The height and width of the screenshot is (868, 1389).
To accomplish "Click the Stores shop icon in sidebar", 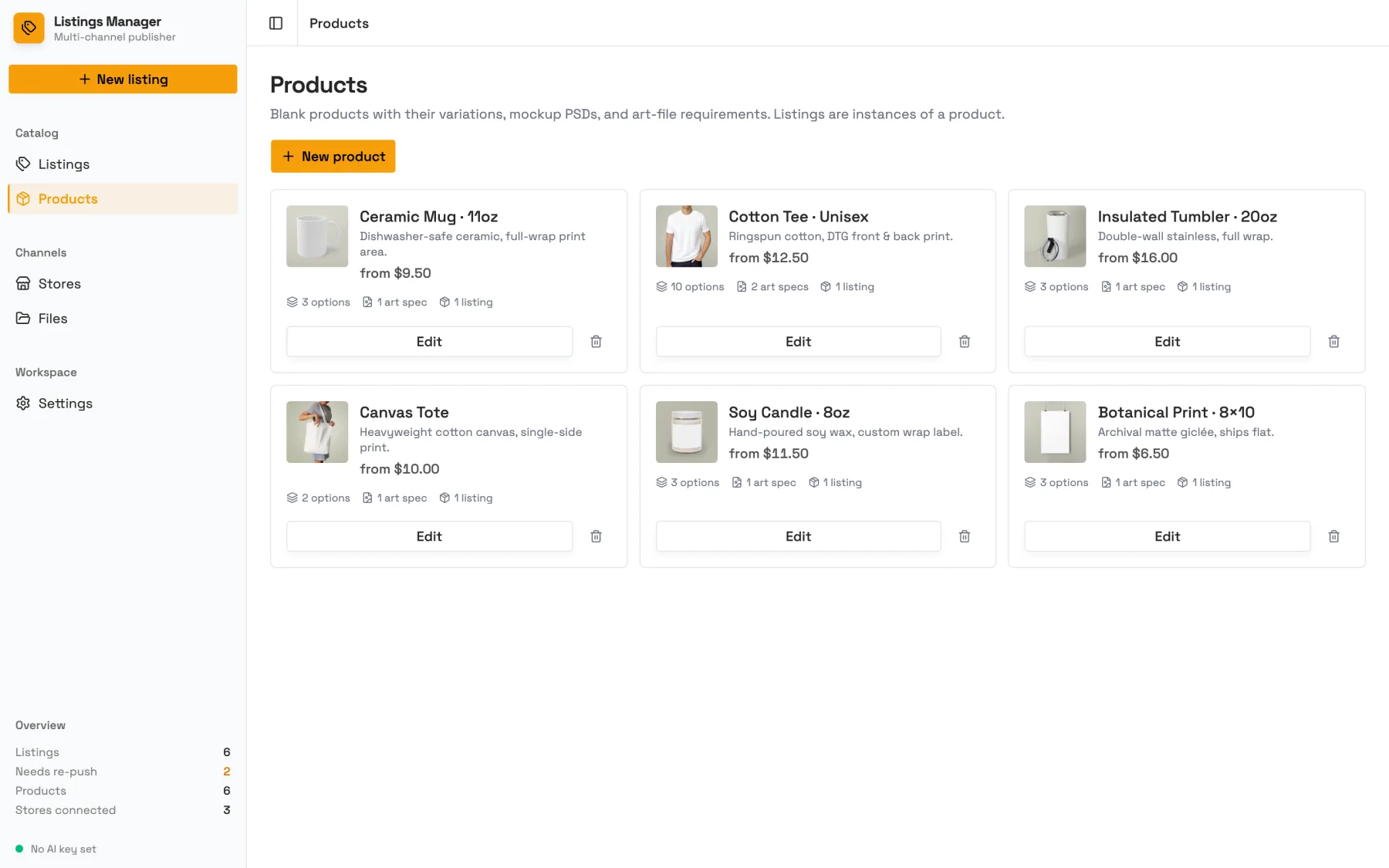I will click(x=23, y=283).
